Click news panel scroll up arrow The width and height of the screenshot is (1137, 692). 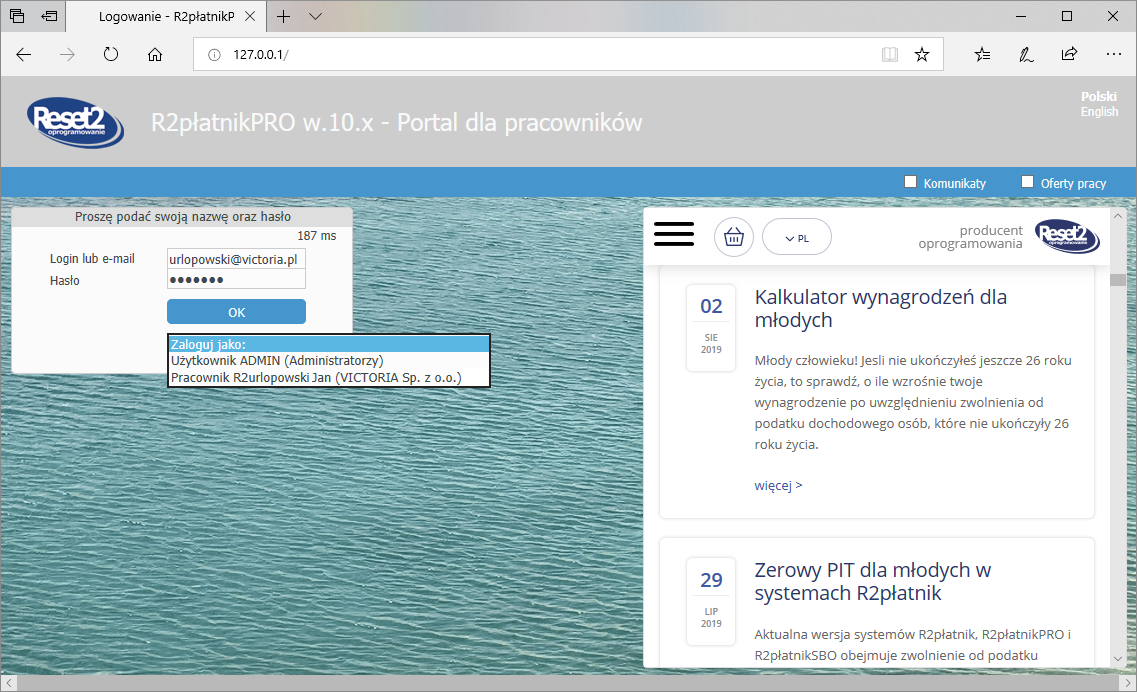point(1117,216)
